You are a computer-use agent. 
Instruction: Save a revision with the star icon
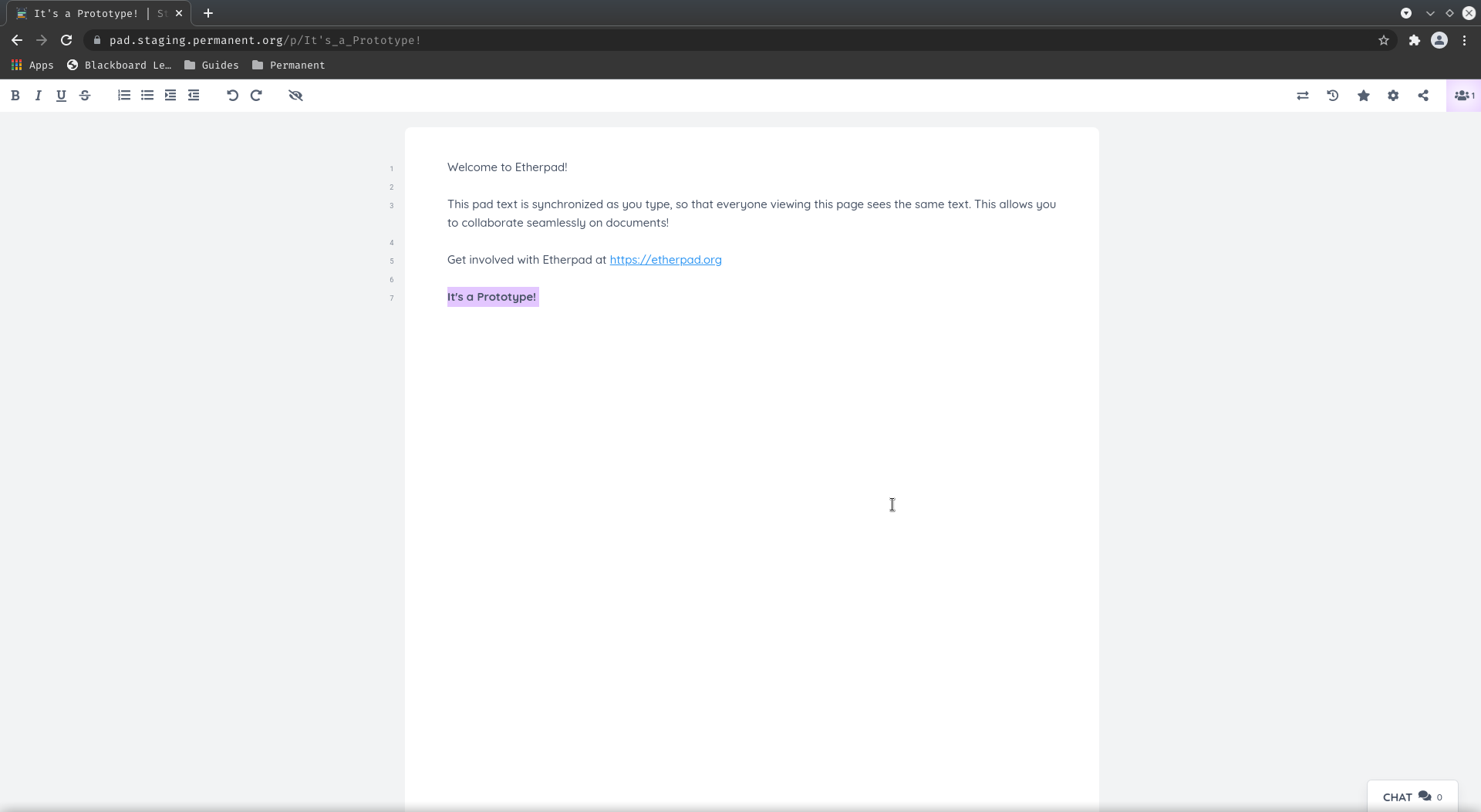click(1364, 96)
